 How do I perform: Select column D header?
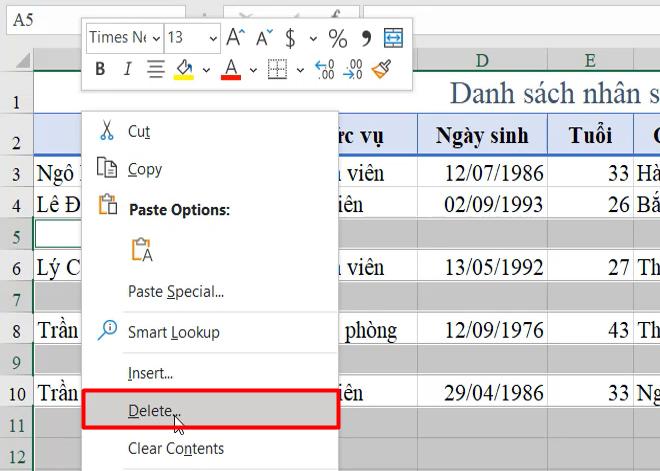[x=482, y=60]
